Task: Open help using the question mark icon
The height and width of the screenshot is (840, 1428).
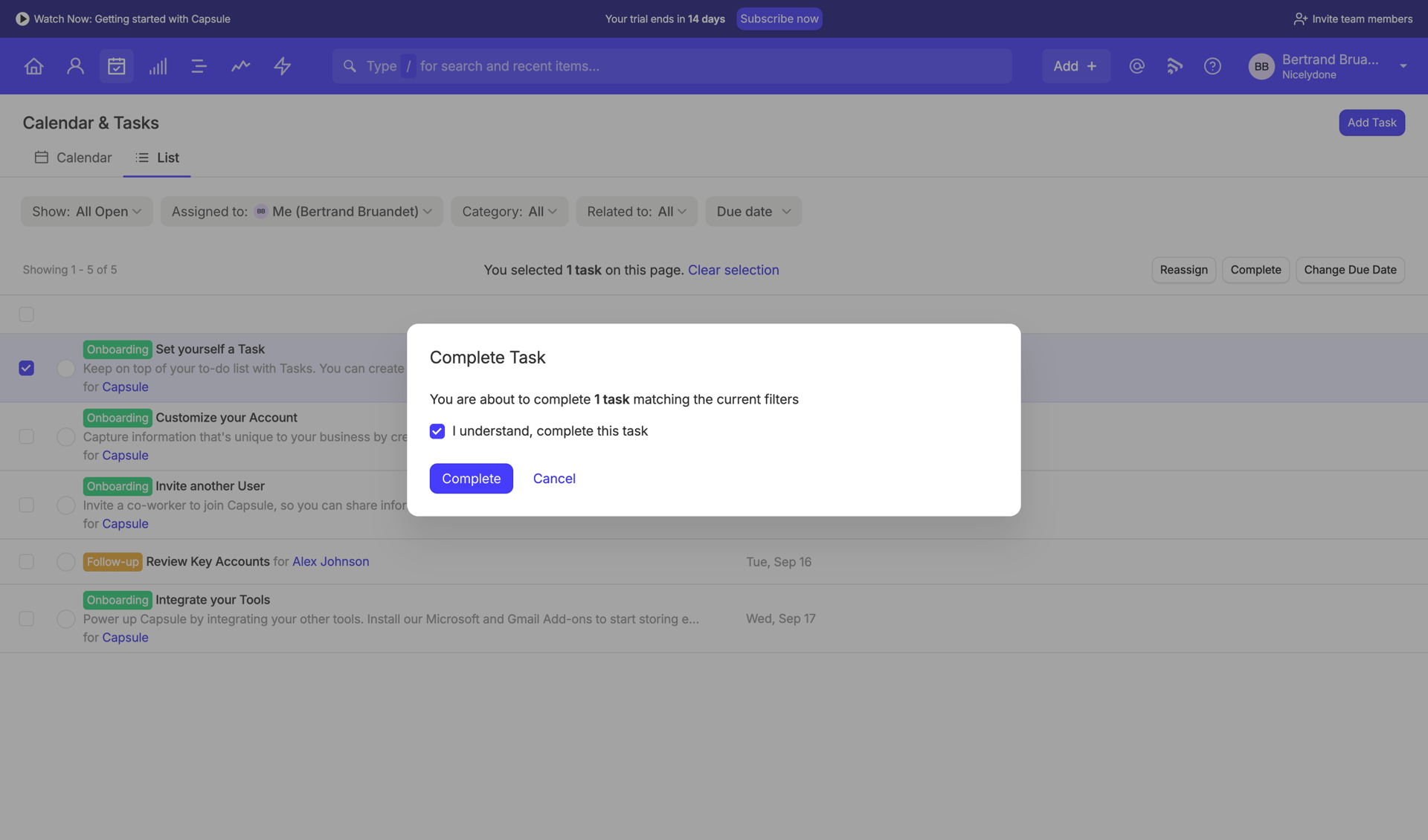Action: pyautogui.click(x=1212, y=66)
